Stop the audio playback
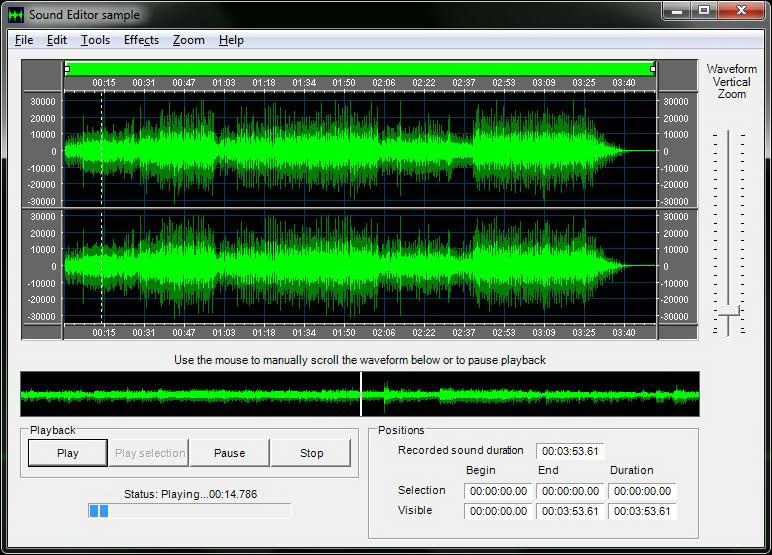The height and width of the screenshot is (555, 772). tap(311, 453)
